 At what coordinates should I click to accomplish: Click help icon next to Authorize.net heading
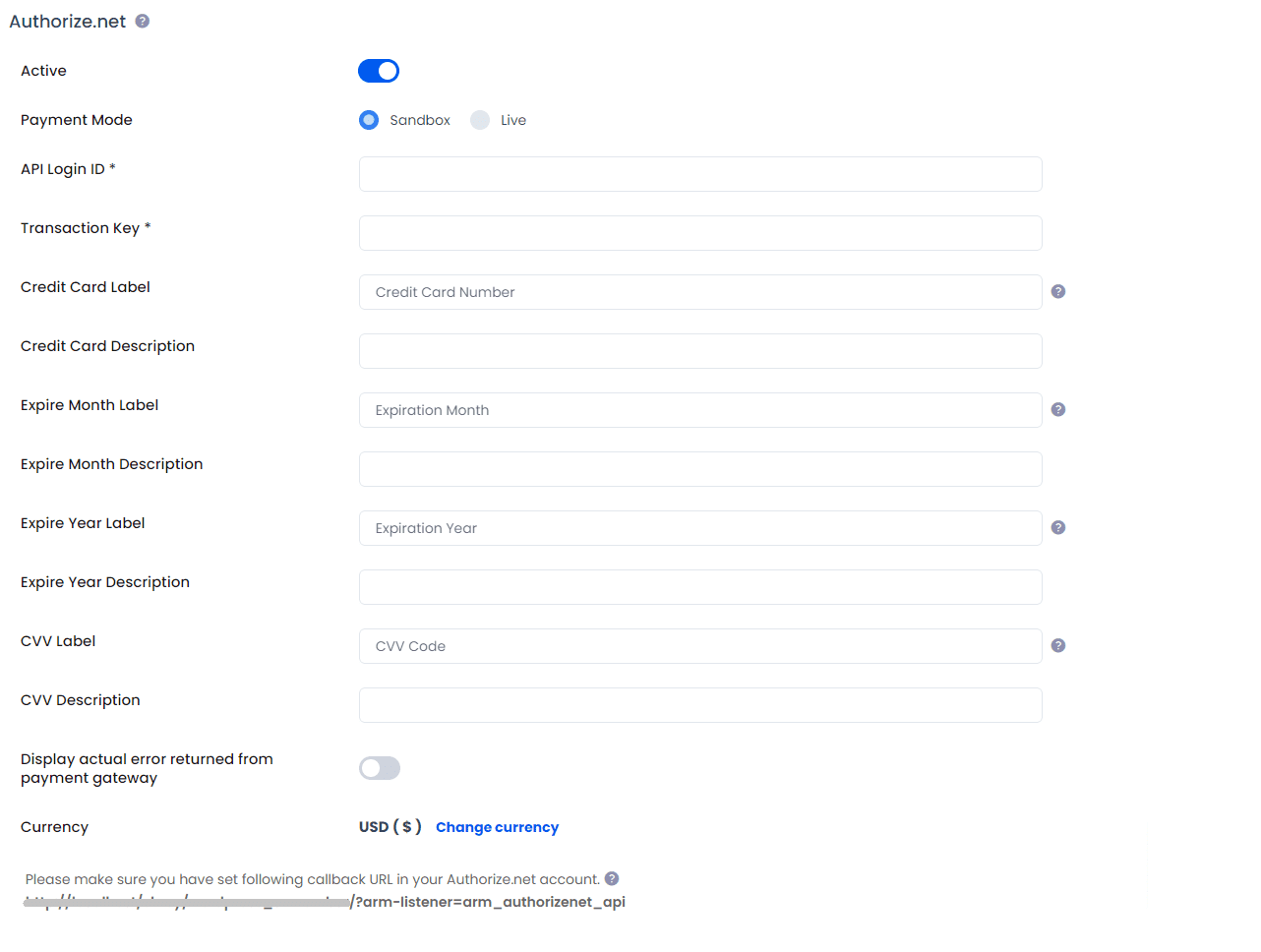click(143, 21)
